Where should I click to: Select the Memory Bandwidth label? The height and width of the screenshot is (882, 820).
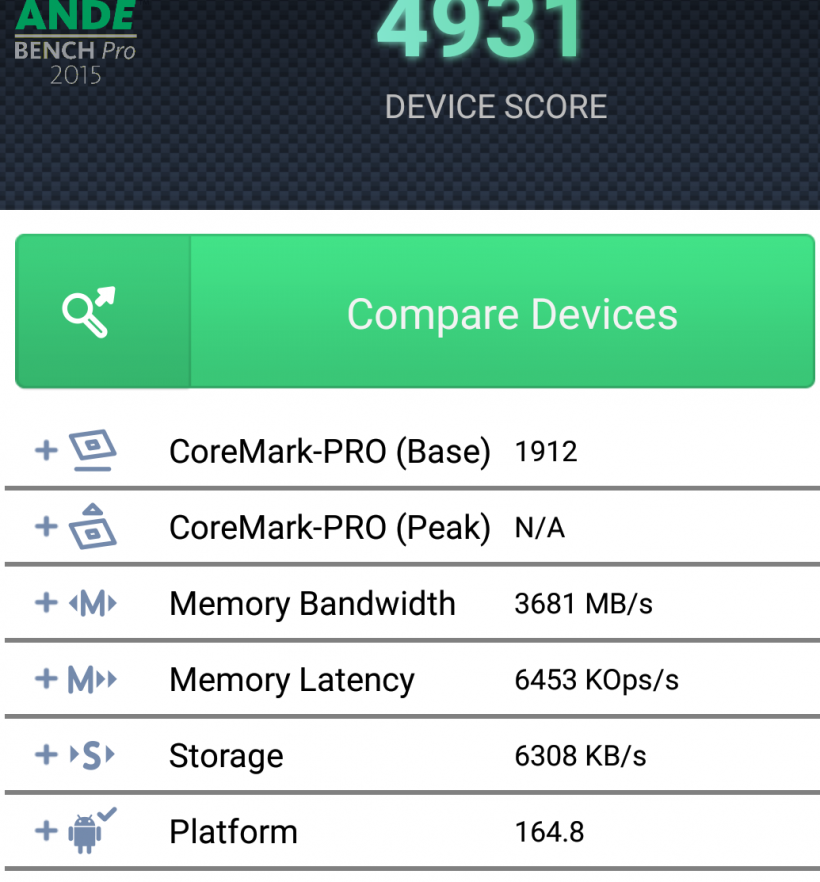tap(312, 604)
